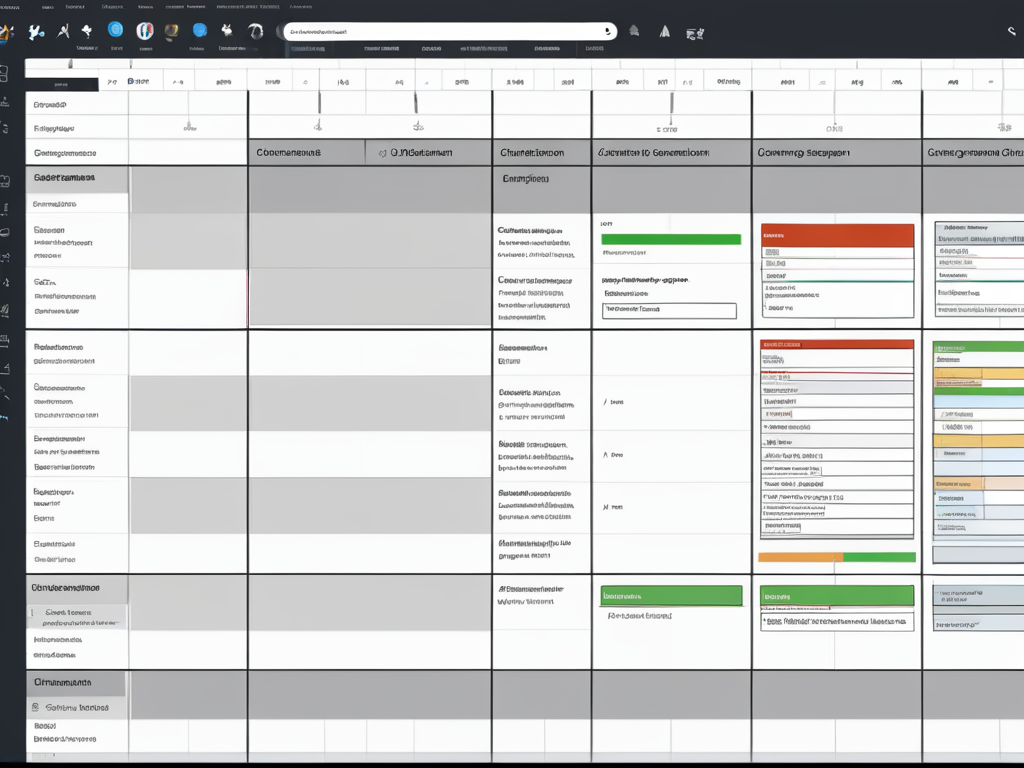Click the helmet-shaped icon left of search bar
The height and width of the screenshot is (768, 1024).
(258, 32)
